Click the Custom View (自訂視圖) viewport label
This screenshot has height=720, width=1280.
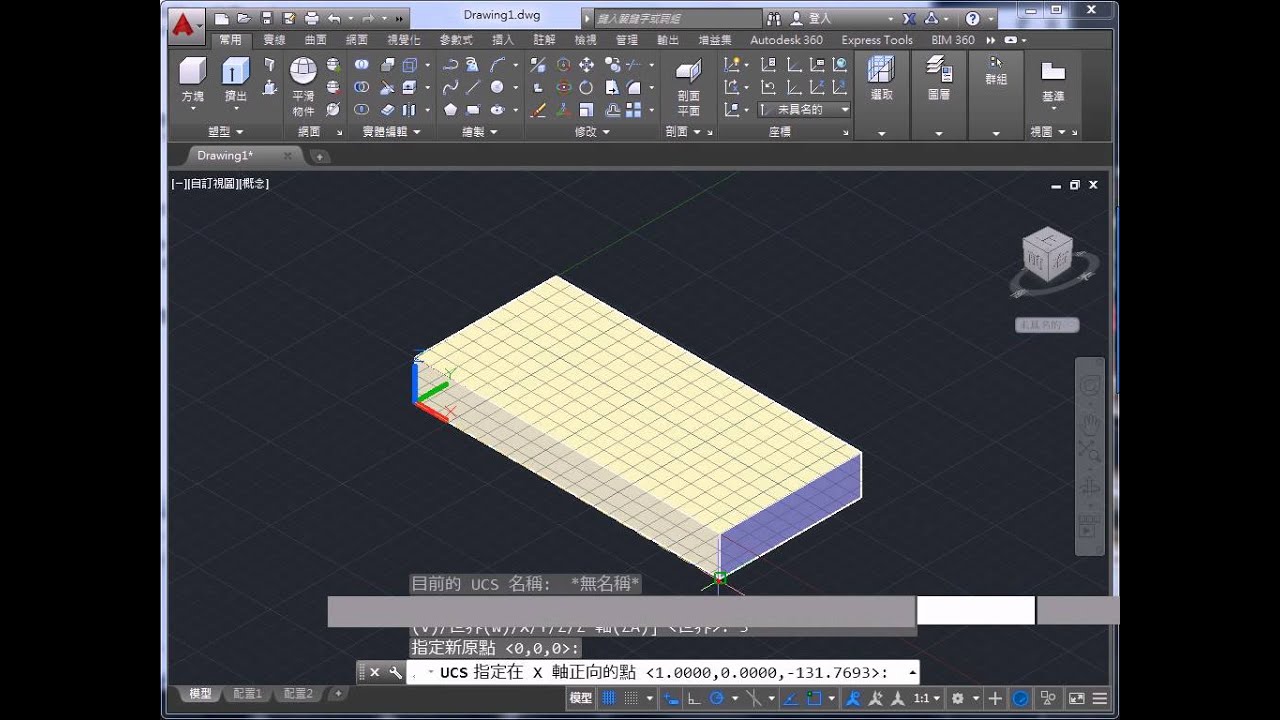pyautogui.click(x=211, y=184)
